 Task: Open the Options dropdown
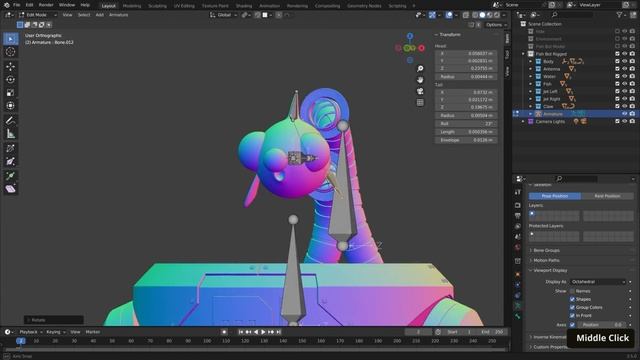[496, 25]
